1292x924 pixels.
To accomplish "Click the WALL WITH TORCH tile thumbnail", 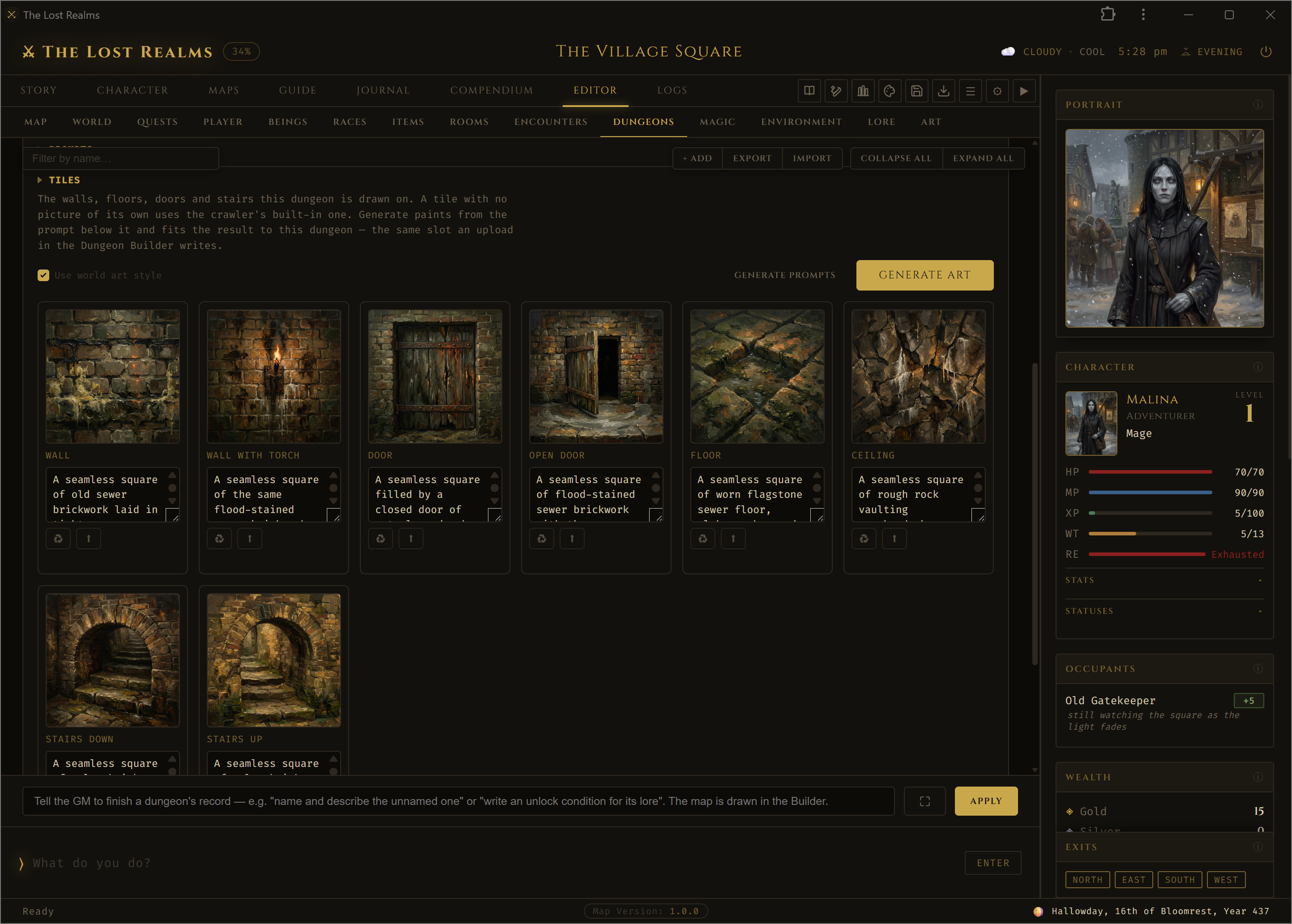I will (274, 376).
